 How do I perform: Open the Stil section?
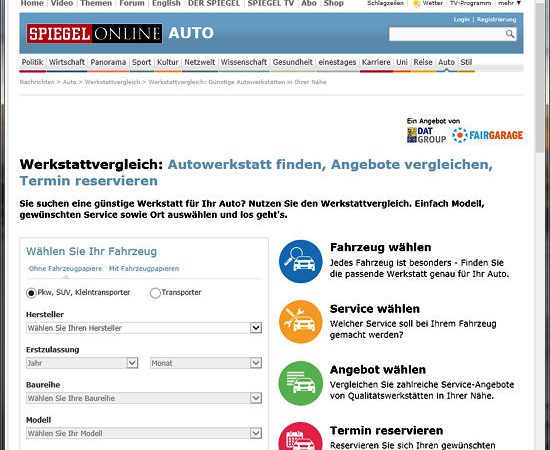point(466,62)
